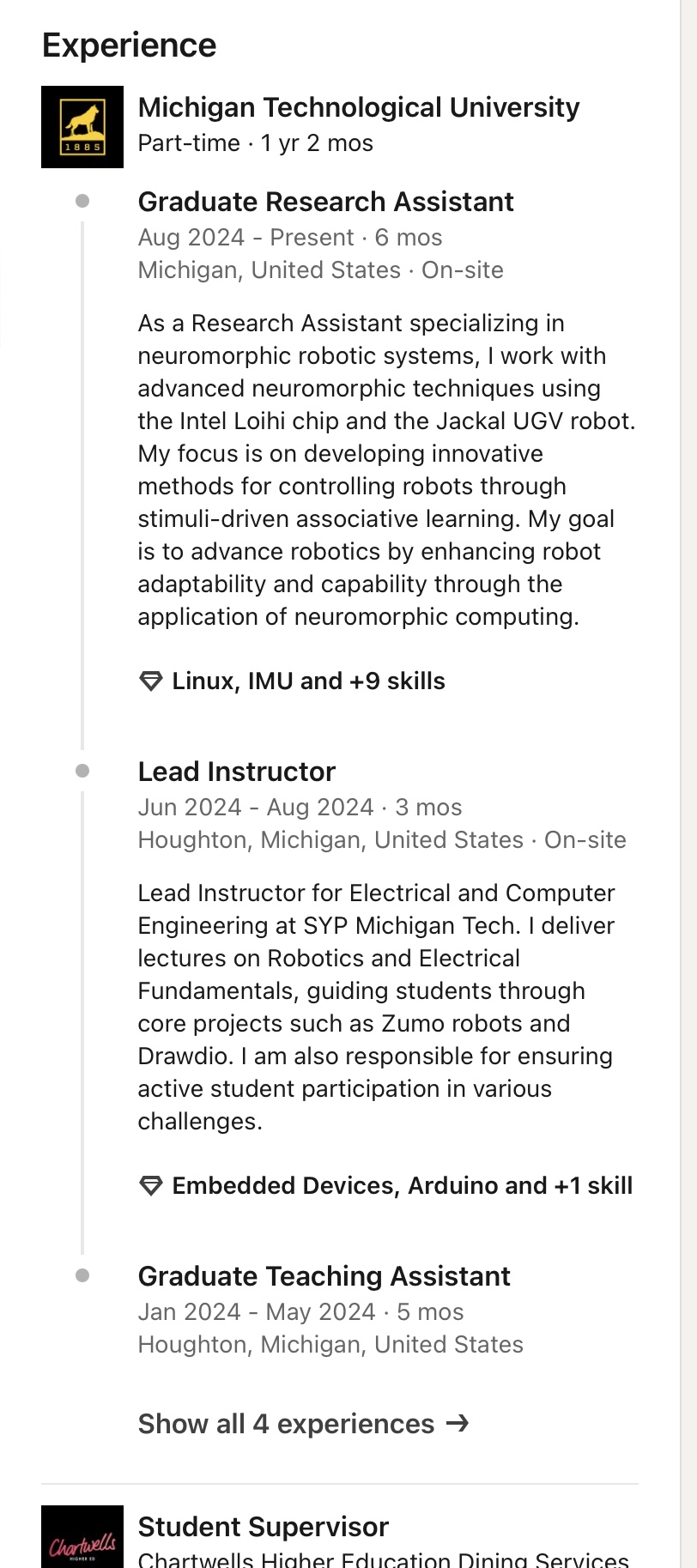Click the Experience section heading

130,45
